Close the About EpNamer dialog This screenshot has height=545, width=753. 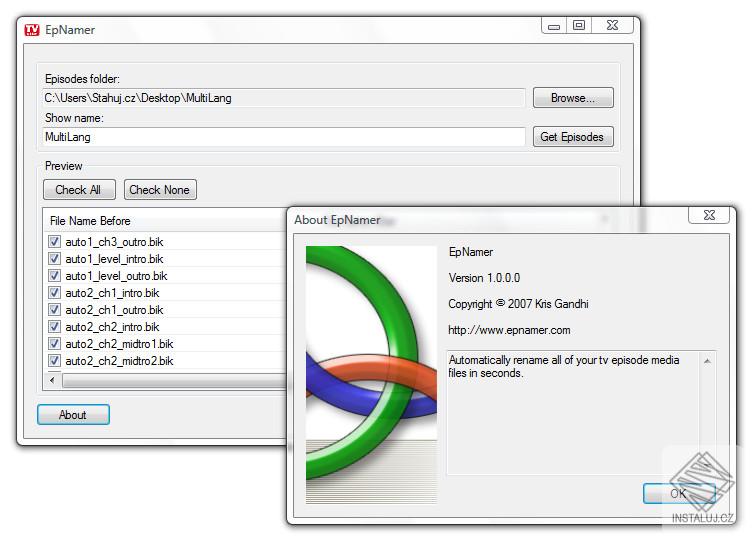(x=709, y=215)
